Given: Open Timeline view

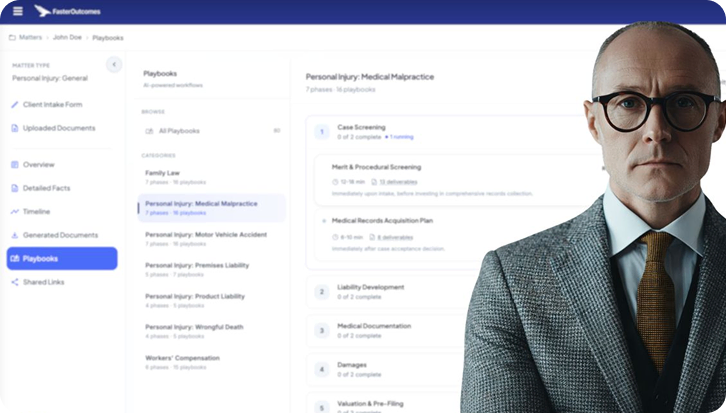Looking at the screenshot, I should (36, 212).
